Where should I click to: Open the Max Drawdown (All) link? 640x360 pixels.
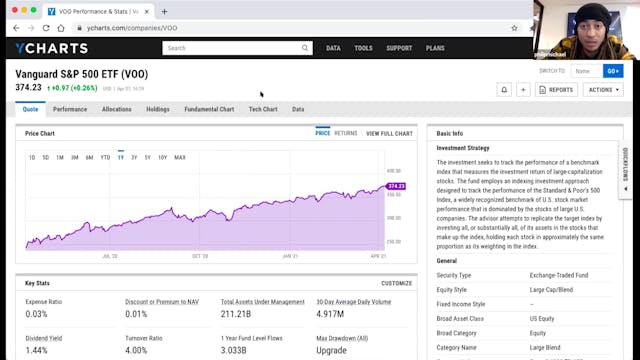(x=342, y=338)
